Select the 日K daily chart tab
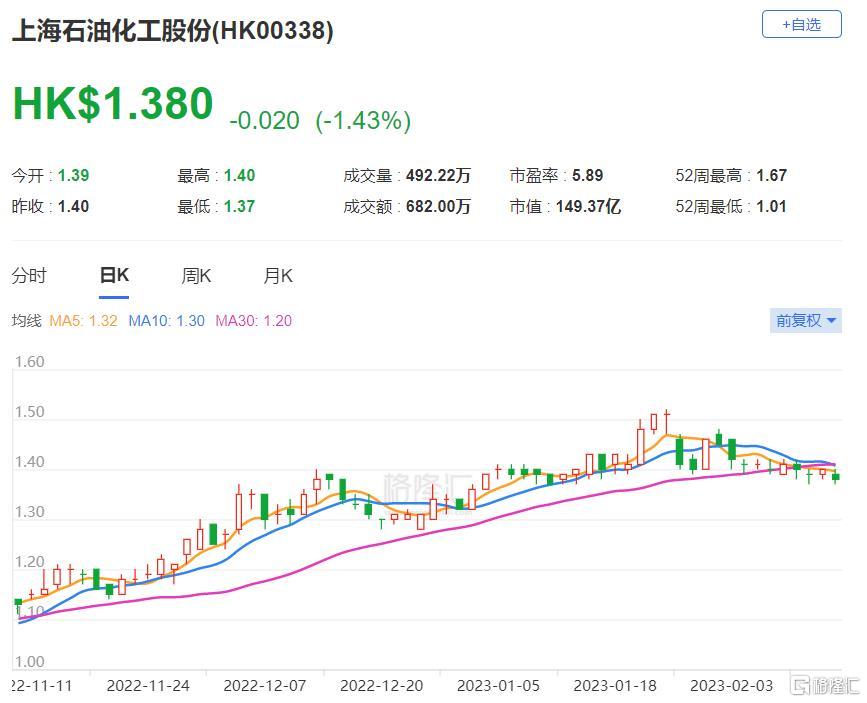This screenshot has height=703, width=867. coord(114,275)
